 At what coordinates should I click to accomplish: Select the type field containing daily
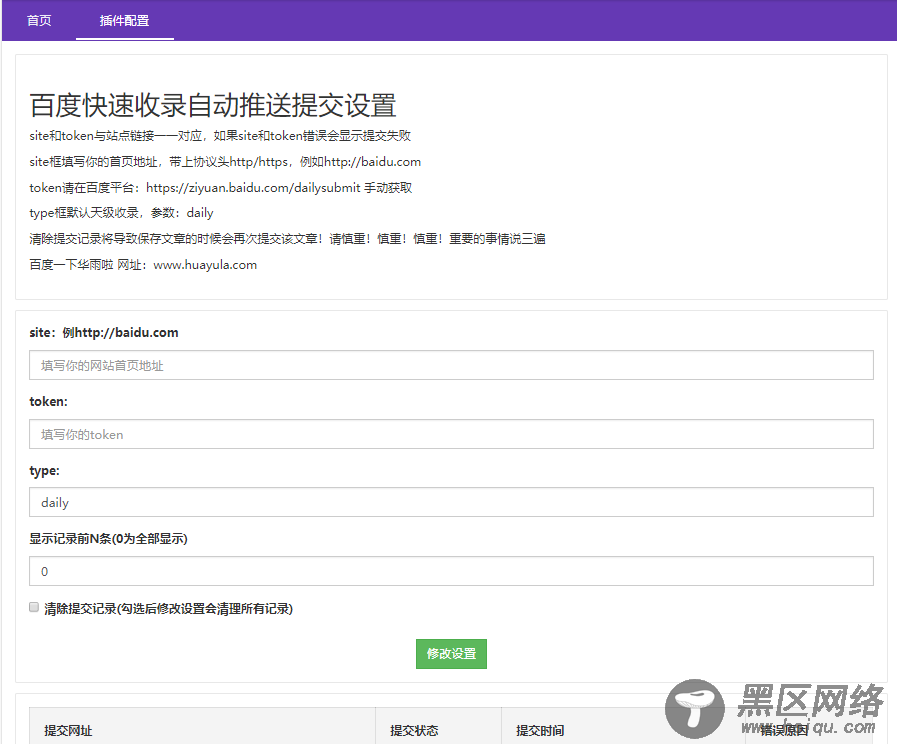tap(451, 502)
